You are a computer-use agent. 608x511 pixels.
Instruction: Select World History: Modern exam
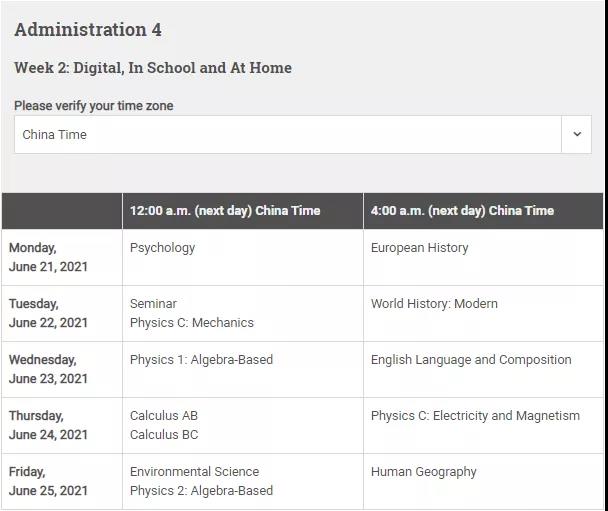pyautogui.click(x=434, y=304)
